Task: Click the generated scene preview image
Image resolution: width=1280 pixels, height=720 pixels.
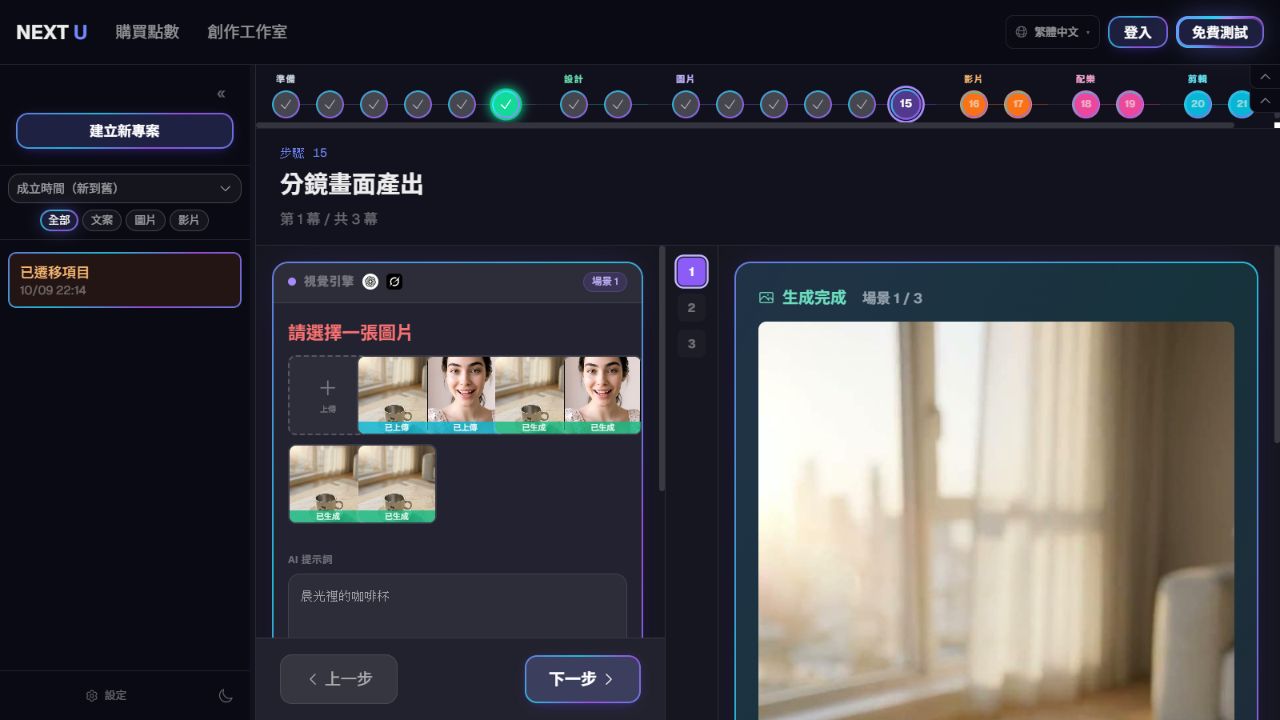Action: click(996, 520)
